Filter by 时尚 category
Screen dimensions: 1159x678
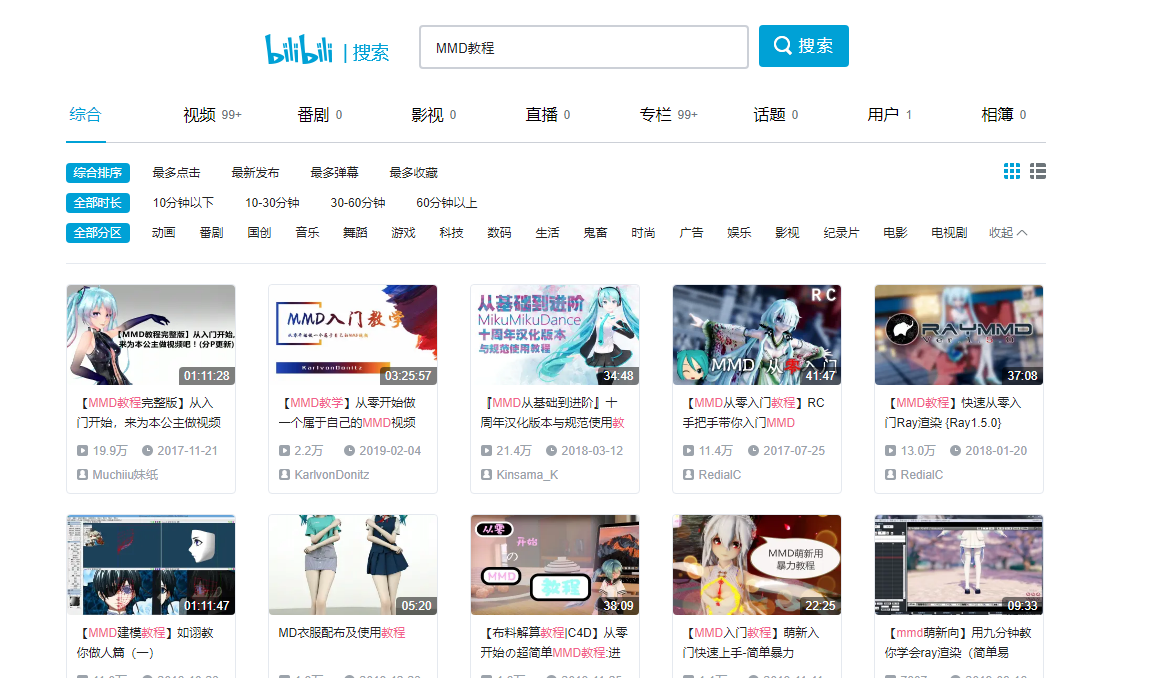pos(643,233)
